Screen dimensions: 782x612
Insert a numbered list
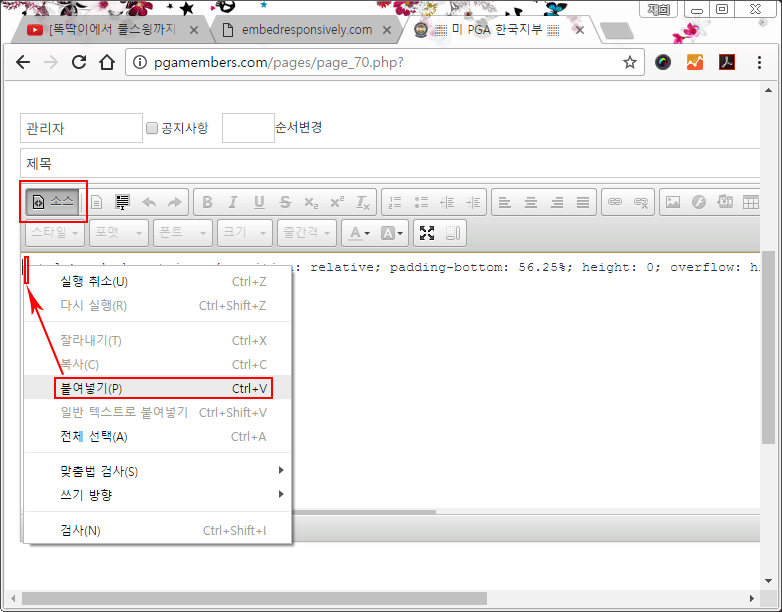pos(395,202)
